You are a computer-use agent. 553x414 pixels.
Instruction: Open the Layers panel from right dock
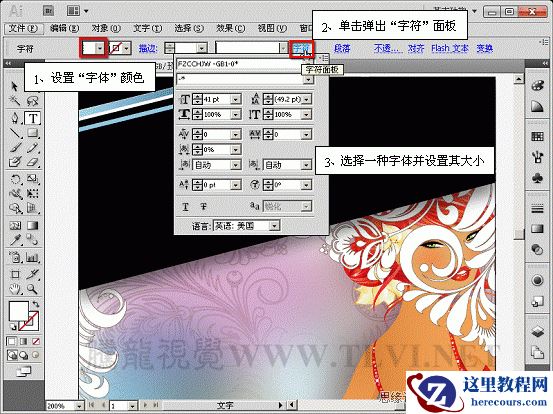(537, 331)
